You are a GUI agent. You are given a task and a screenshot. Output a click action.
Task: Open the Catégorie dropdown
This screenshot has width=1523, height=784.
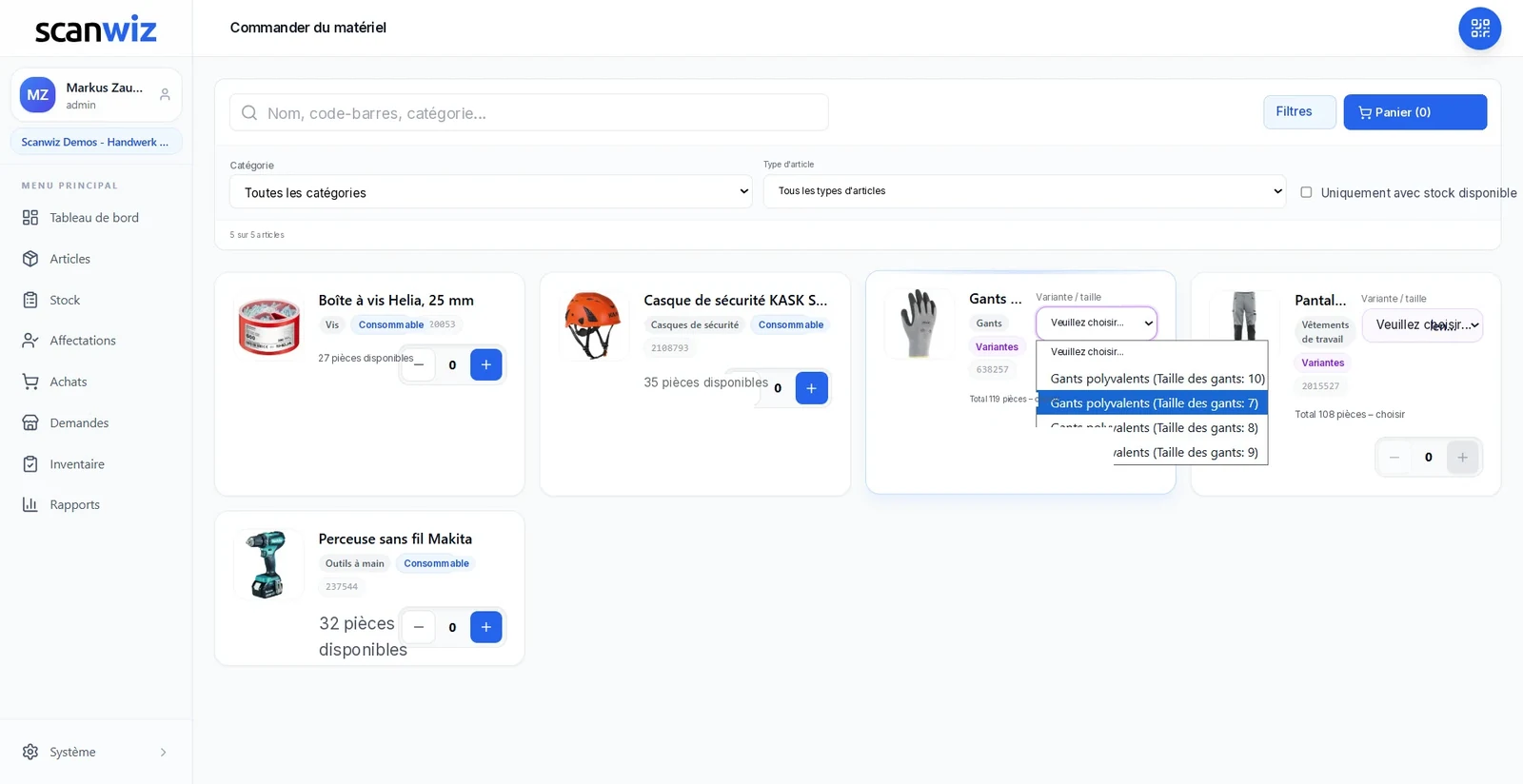point(491,192)
